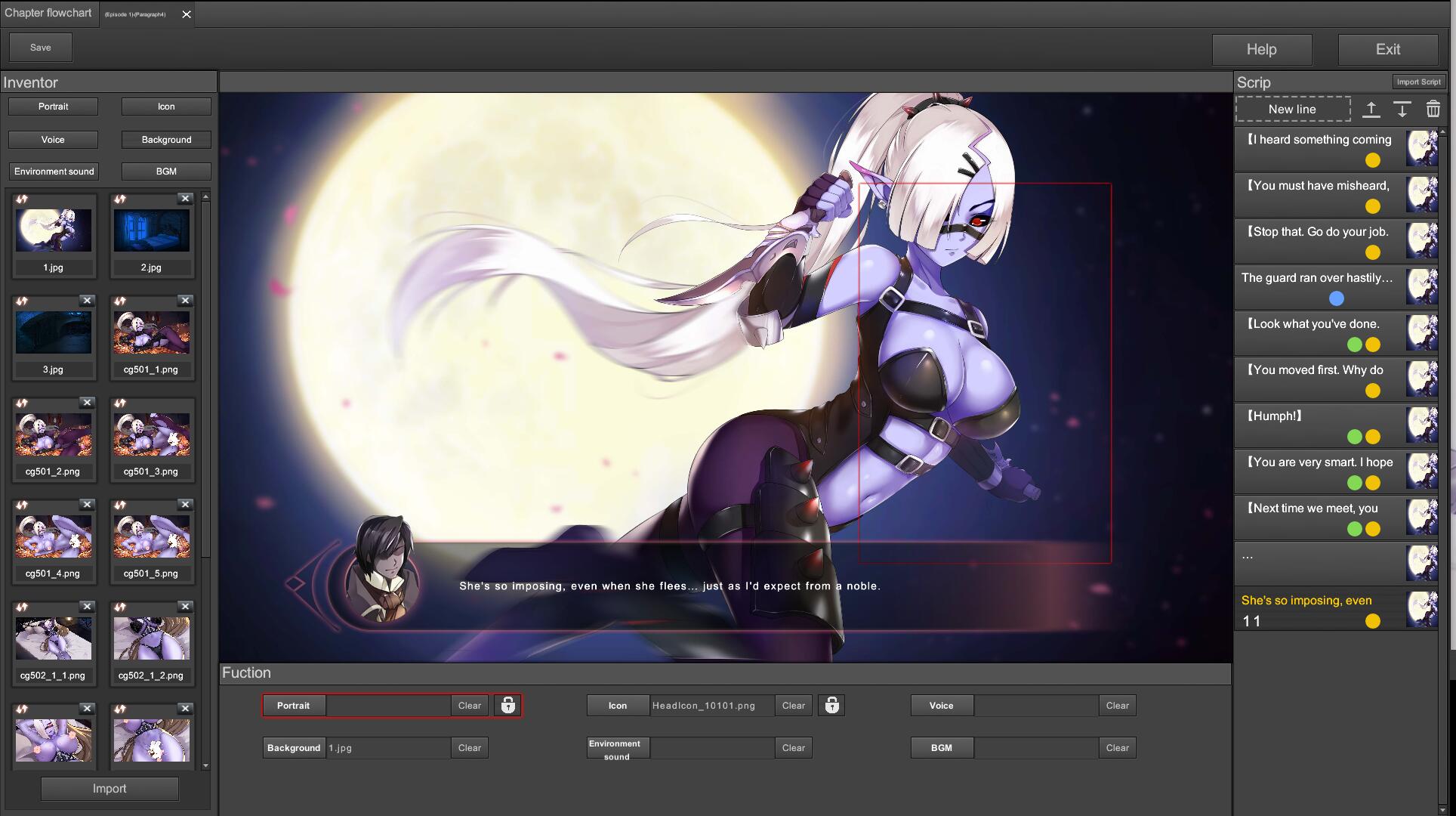Toggle the blue dot on 'The guard ran over hastily' line

click(x=1337, y=298)
